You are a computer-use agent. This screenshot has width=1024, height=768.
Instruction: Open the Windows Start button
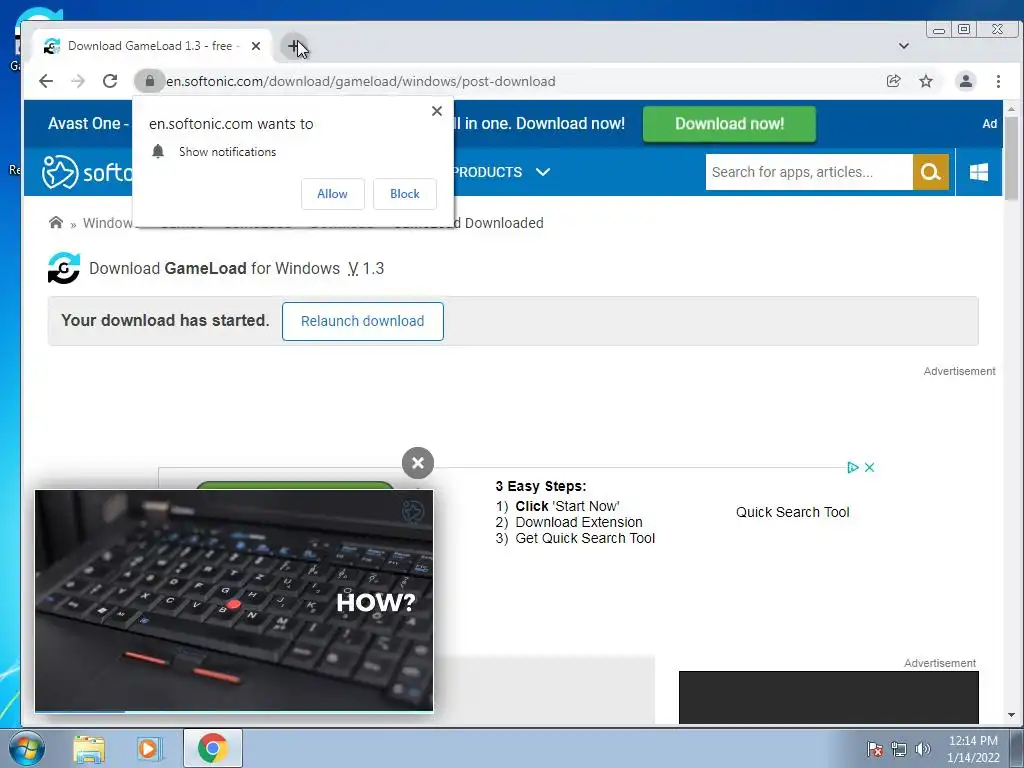[26, 748]
